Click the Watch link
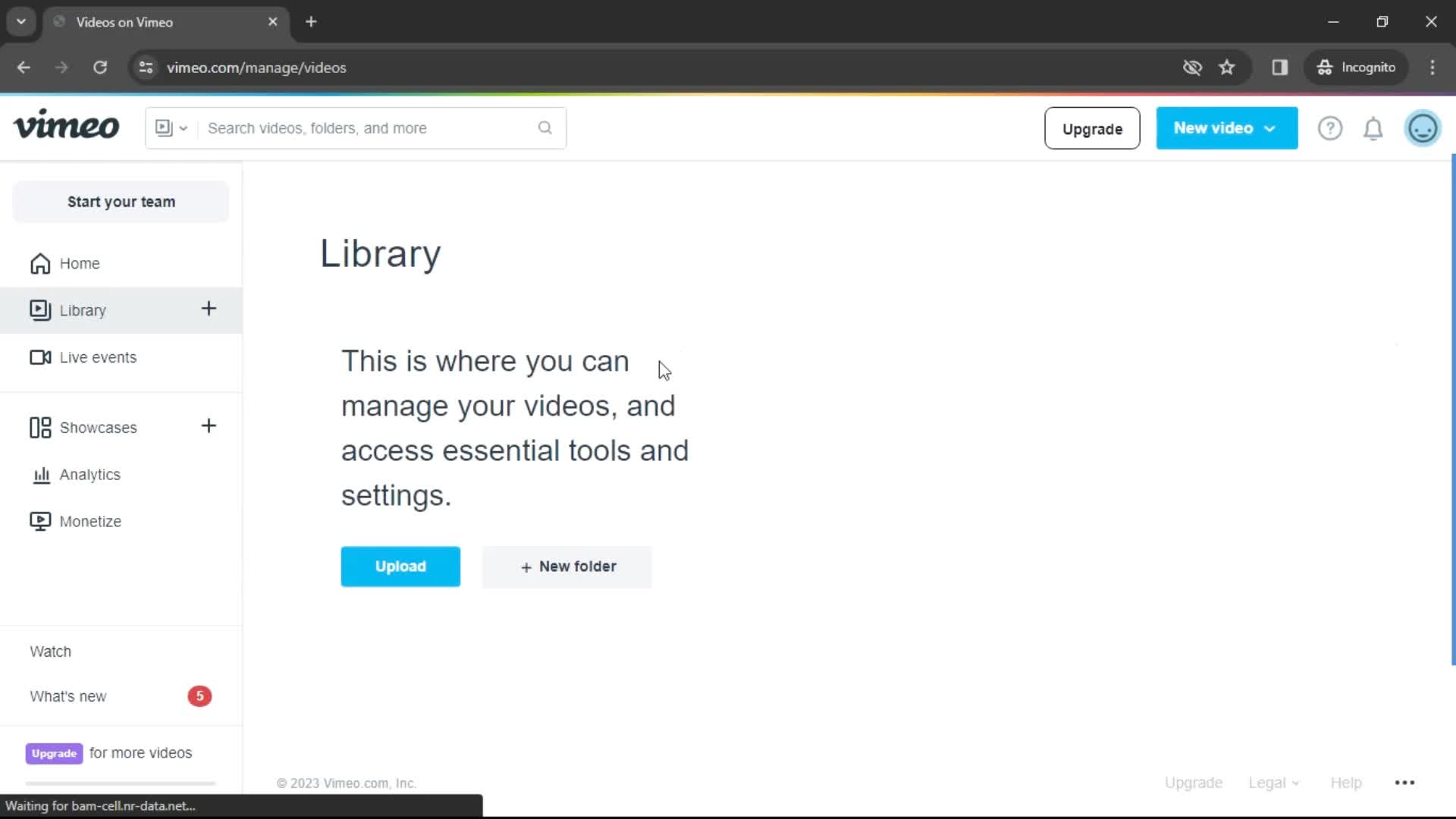 50,651
